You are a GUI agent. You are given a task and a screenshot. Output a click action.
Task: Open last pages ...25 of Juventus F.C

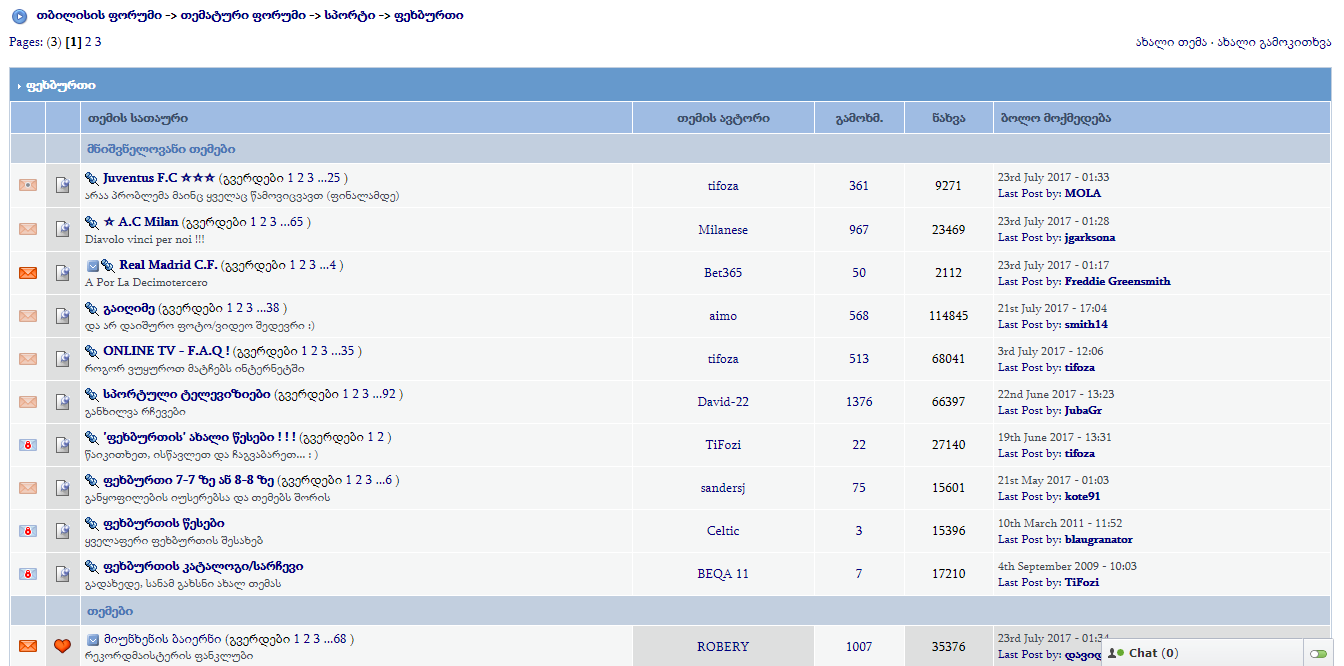point(327,178)
